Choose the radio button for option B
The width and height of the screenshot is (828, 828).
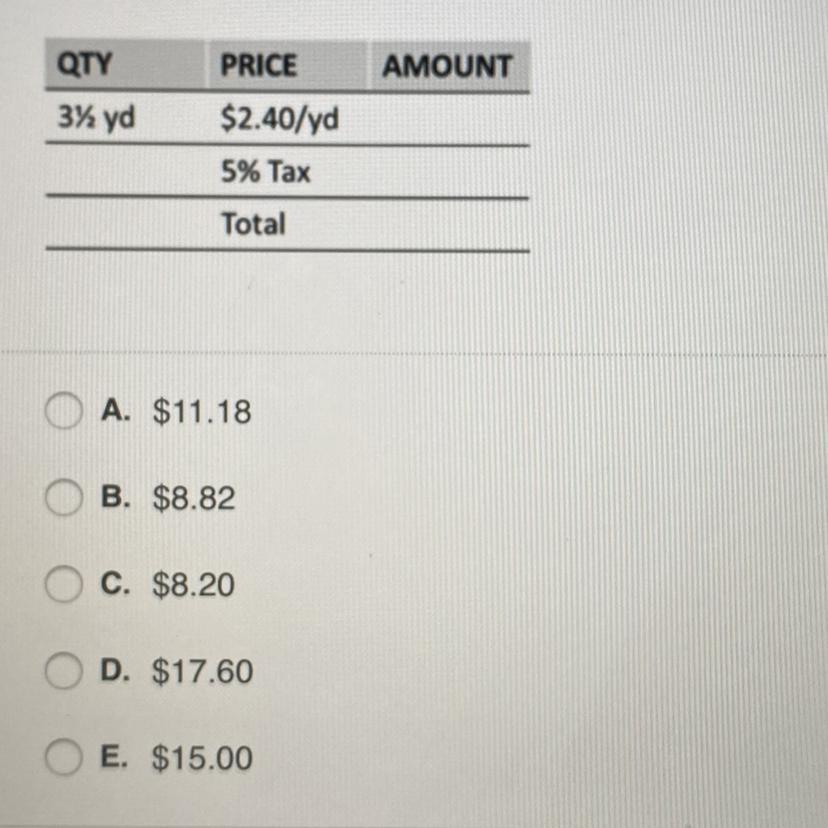(63, 497)
